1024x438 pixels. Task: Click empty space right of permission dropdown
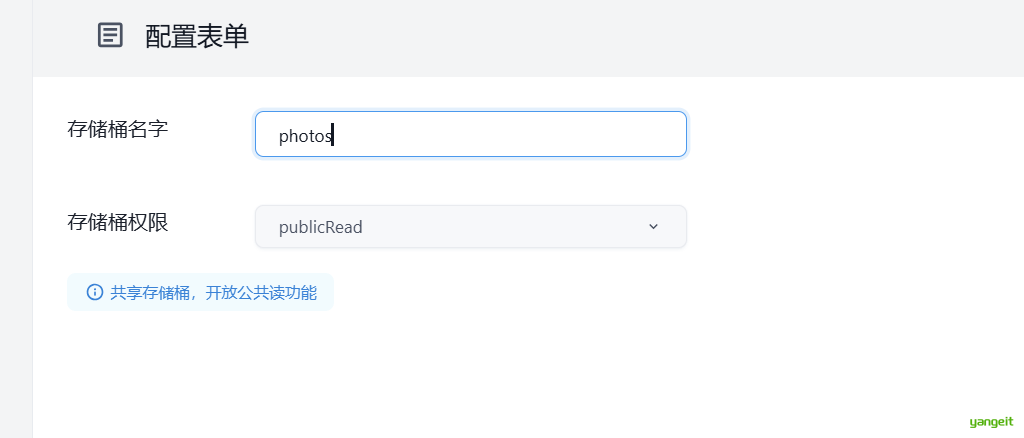849,227
